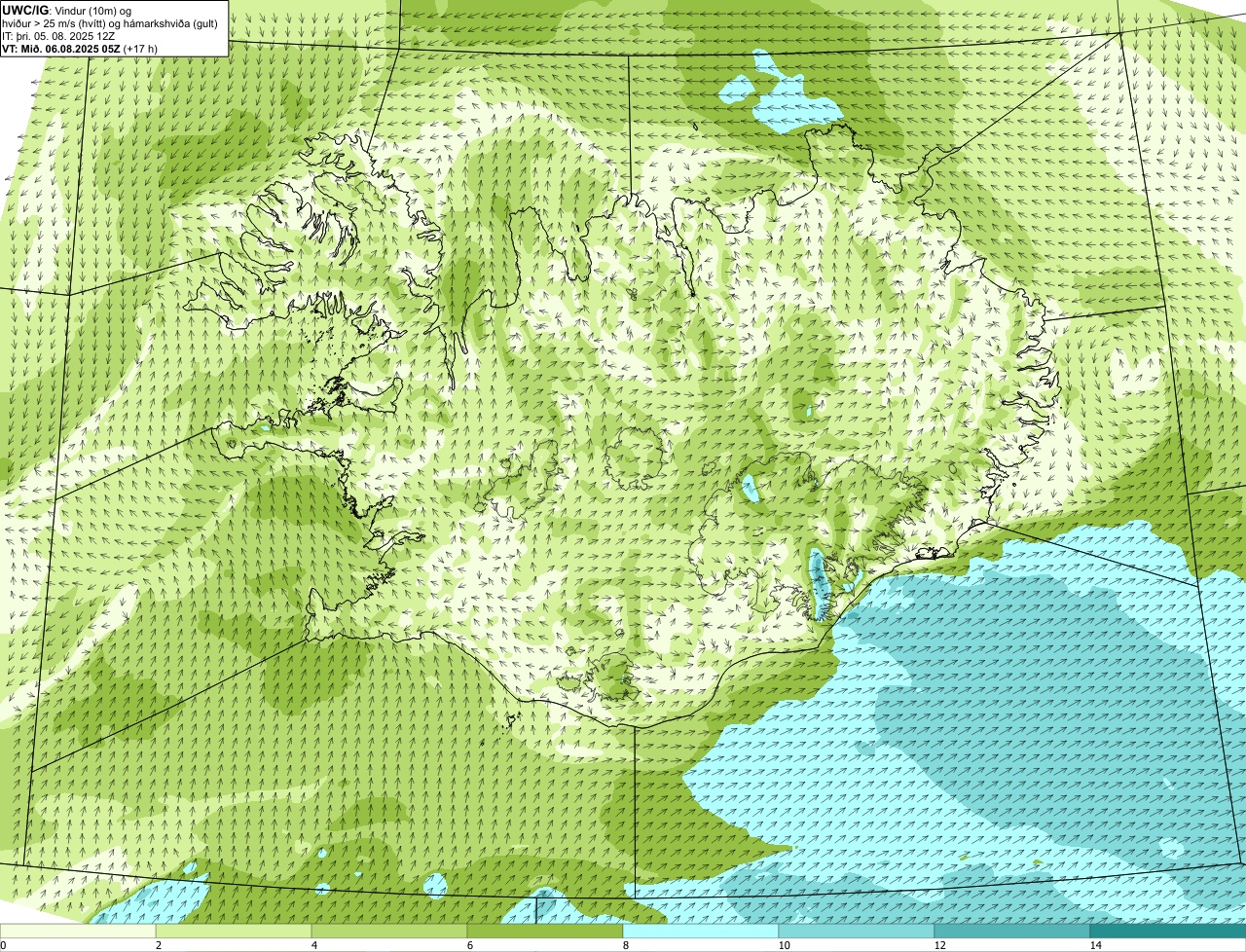Image resolution: width=1246 pixels, height=952 pixels.
Task: Click the valid time "VT: Mið. 06.08.2025 05Z (+17 h)"
Action: click(80, 48)
